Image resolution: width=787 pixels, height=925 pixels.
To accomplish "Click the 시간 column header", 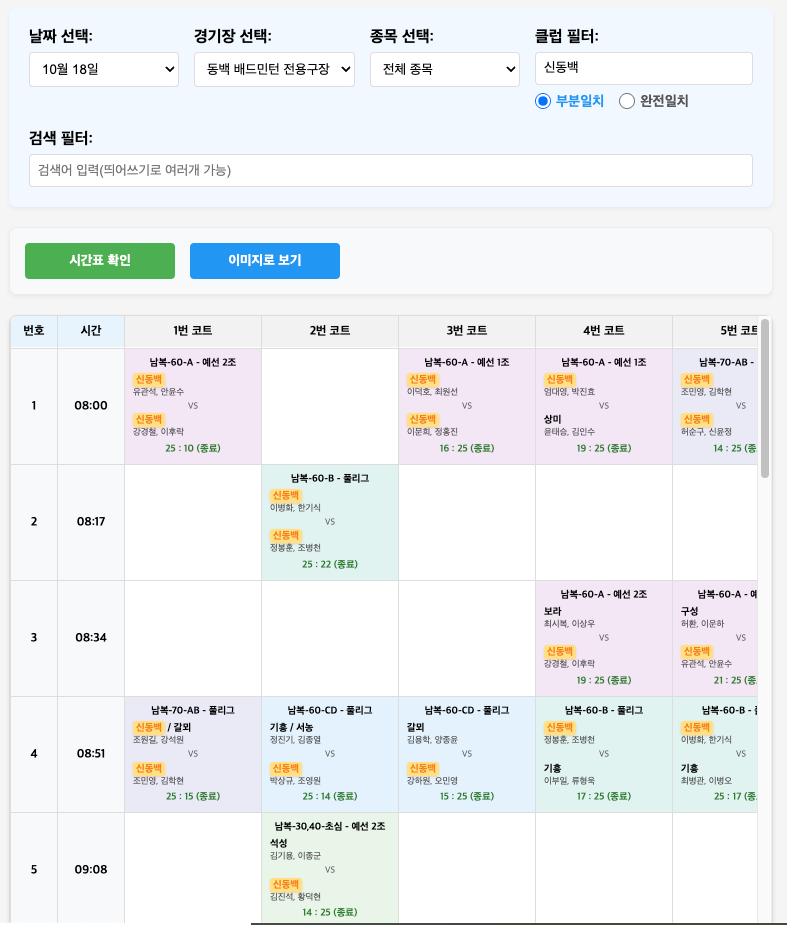I will 90,331.
